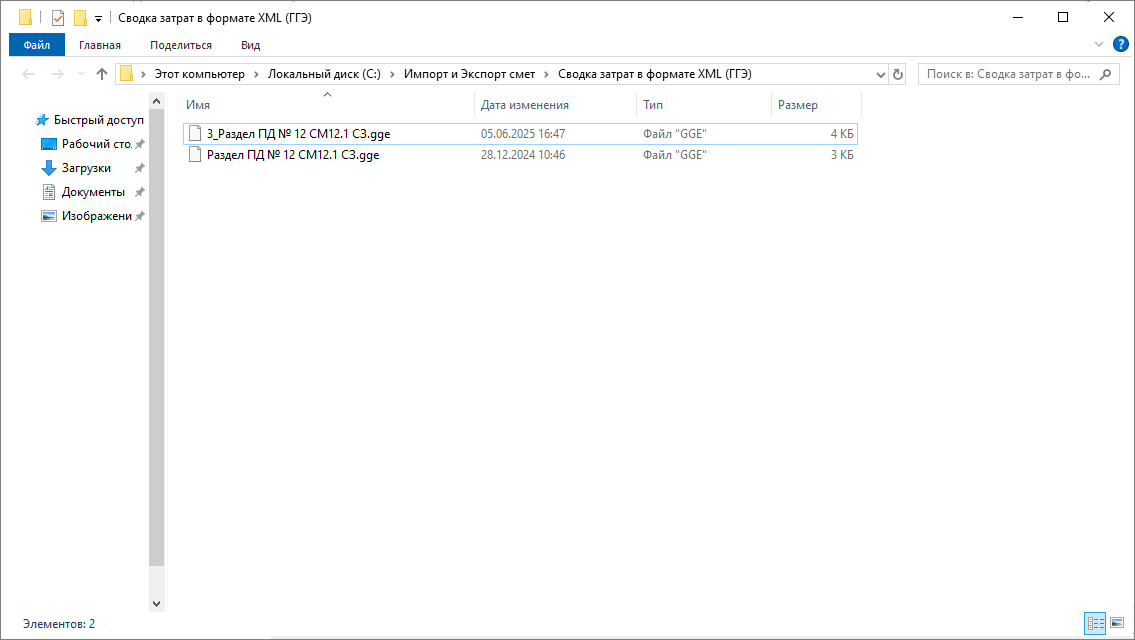Screen dimensions: 1135x640
Task: Expand the ribbon with the chevron arrow
Action: pyautogui.click(x=1099, y=44)
